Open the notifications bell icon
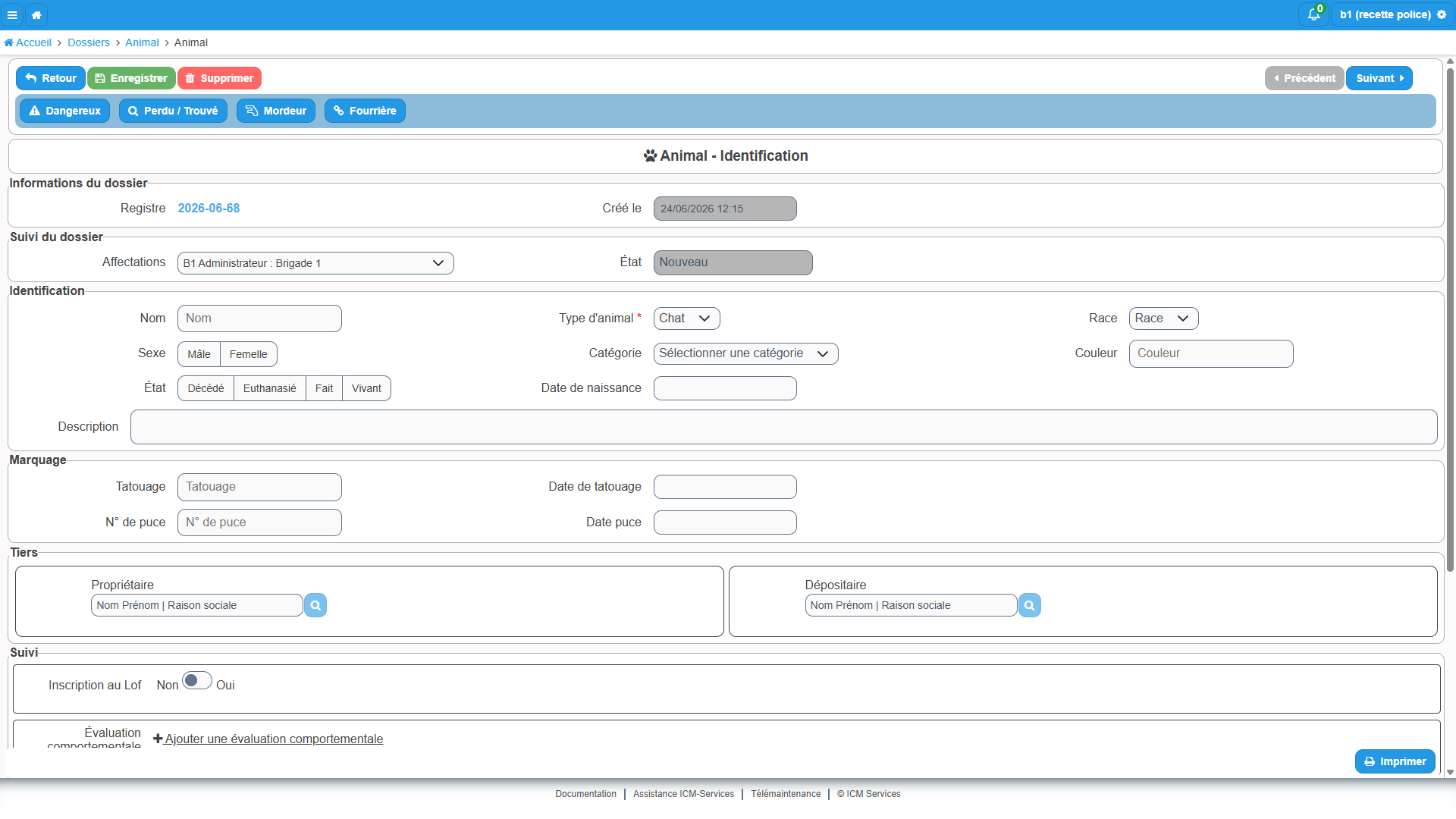 [1314, 14]
